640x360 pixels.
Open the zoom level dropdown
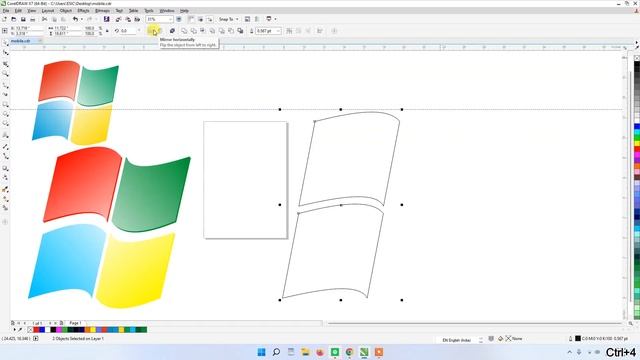tap(170, 19)
